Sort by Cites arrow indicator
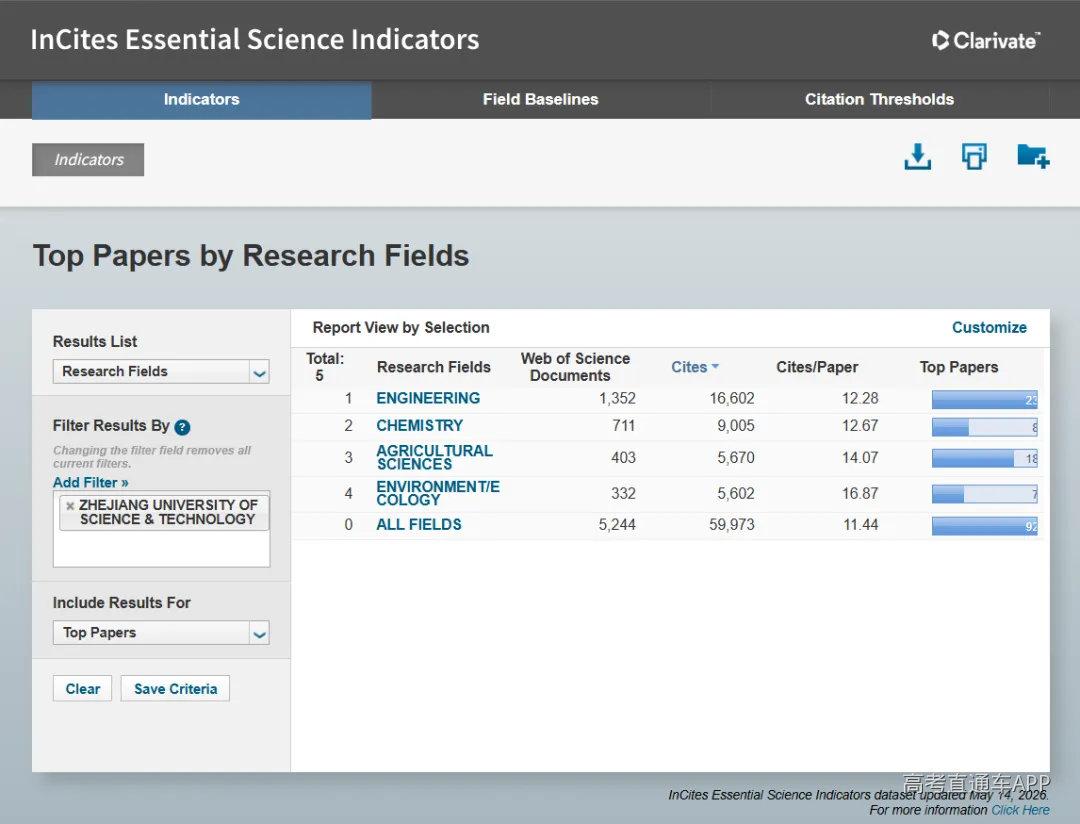The width and height of the screenshot is (1080, 824). click(x=715, y=367)
